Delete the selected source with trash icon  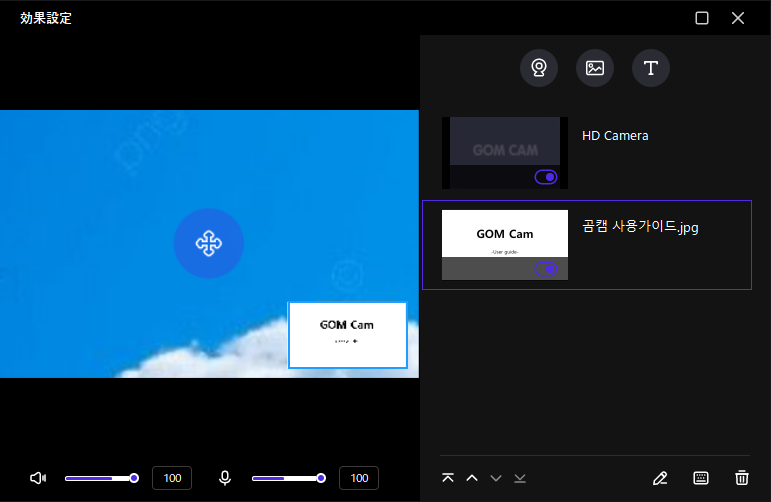point(741,478)
